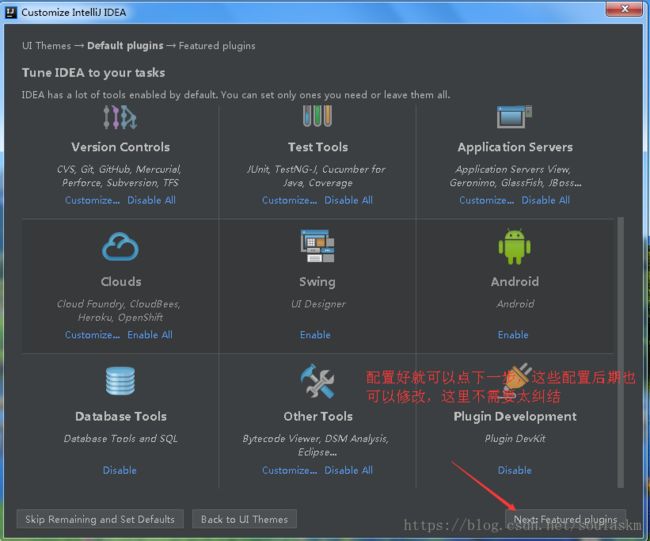
Task: Click the Other Tools heading
Action: tap(318, 416)
